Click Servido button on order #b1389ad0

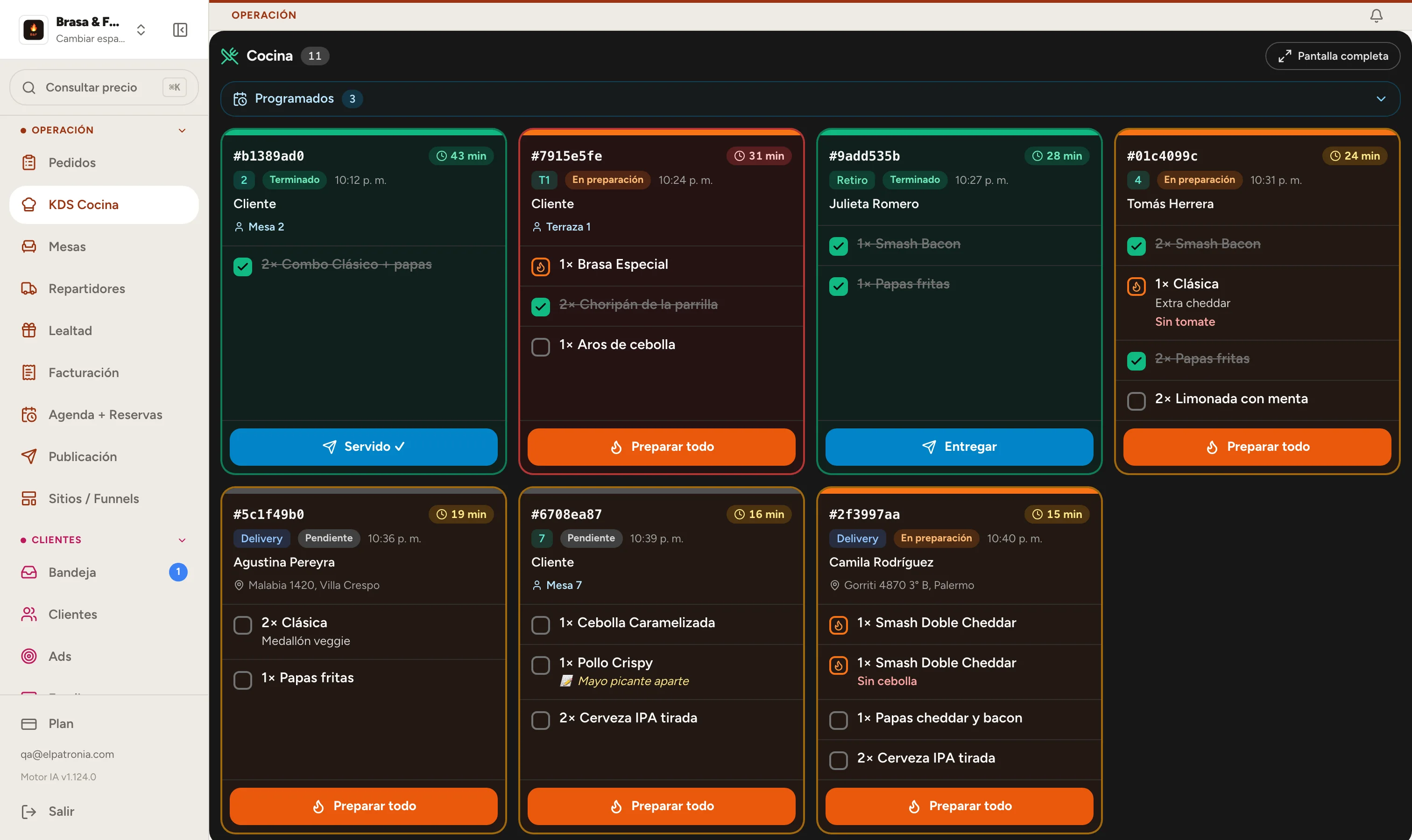363,447
